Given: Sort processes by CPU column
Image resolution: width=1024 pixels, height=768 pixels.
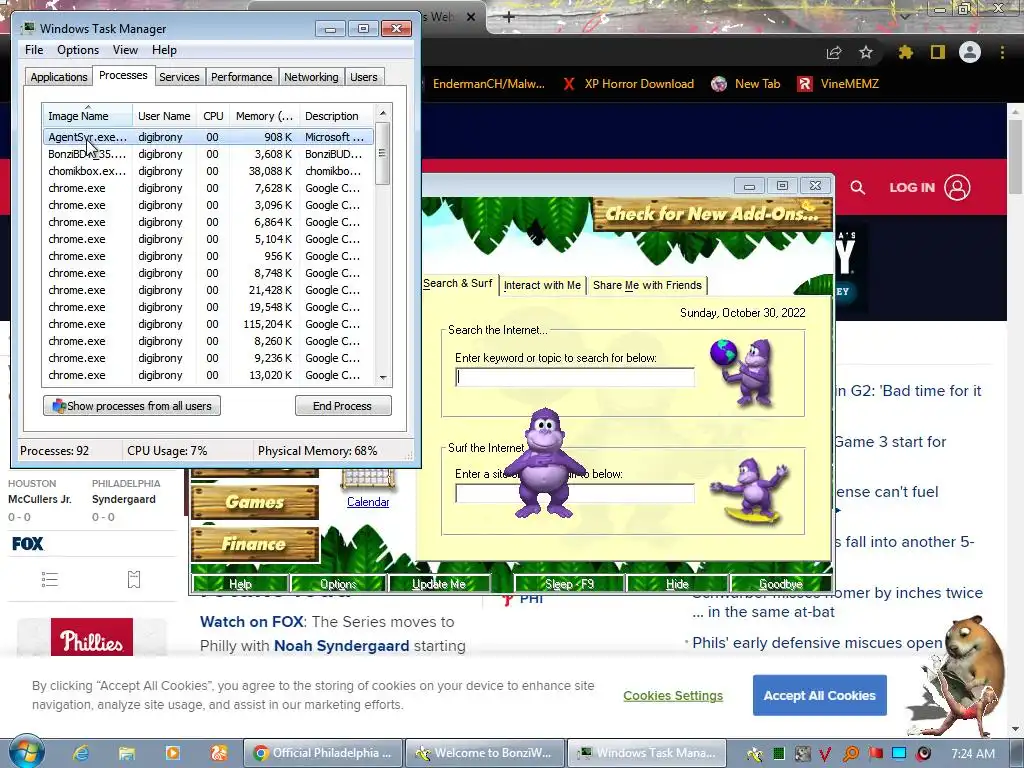Looking at the screenshot, I should click(x=213, y=116).
